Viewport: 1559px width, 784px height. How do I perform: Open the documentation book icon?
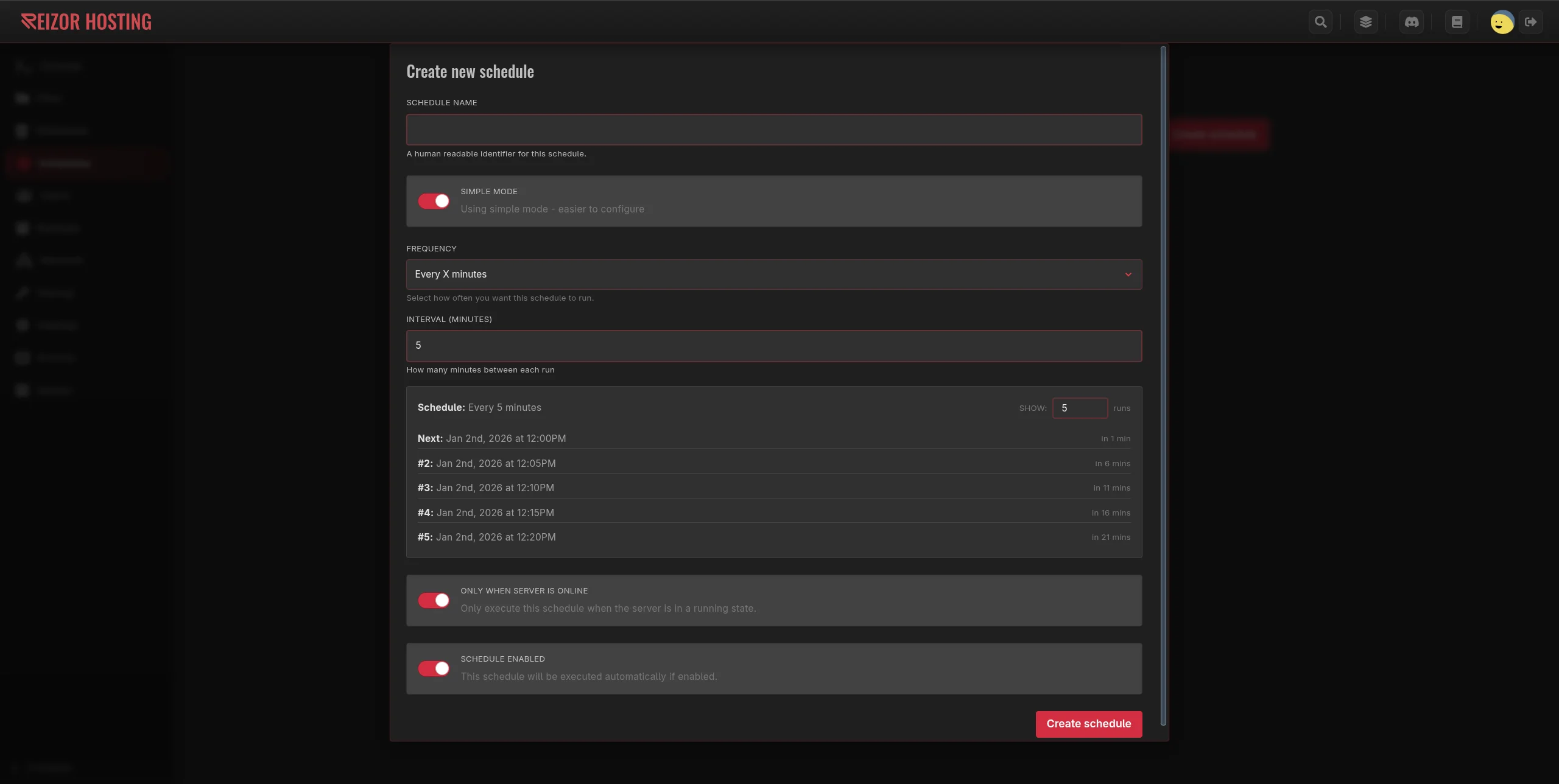(x=1457, y=22)
